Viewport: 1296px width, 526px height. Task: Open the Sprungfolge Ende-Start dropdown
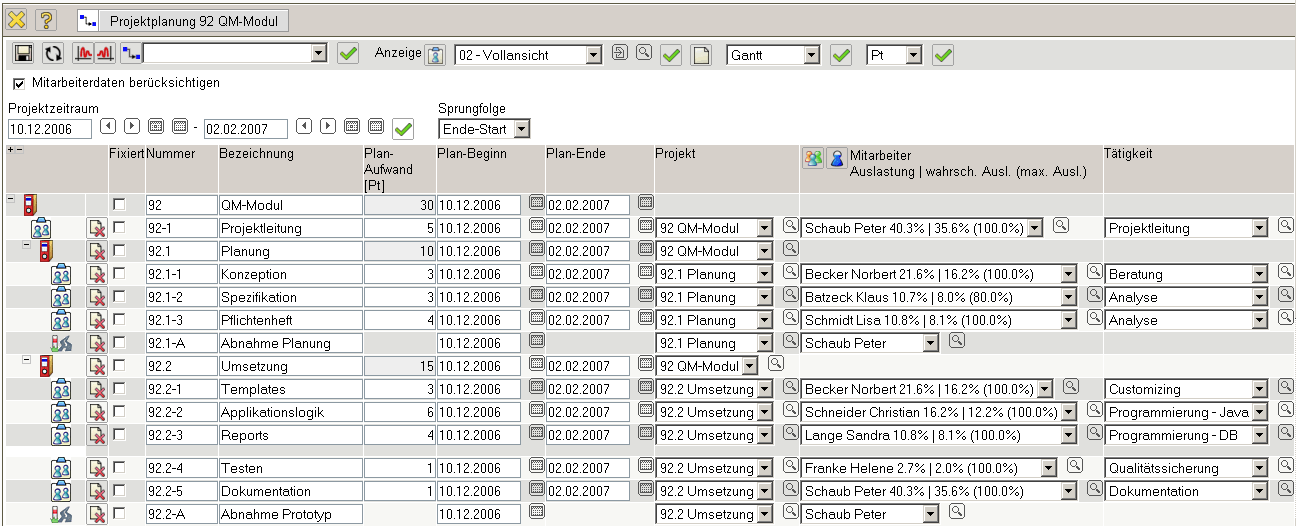(521, 129)
